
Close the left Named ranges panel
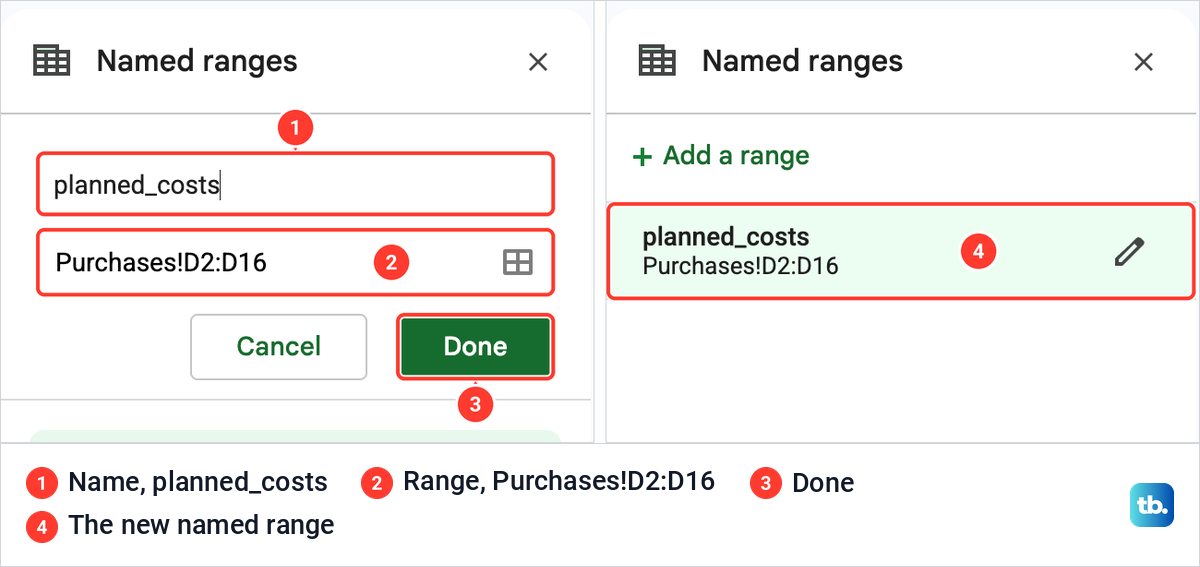point(538,62)
